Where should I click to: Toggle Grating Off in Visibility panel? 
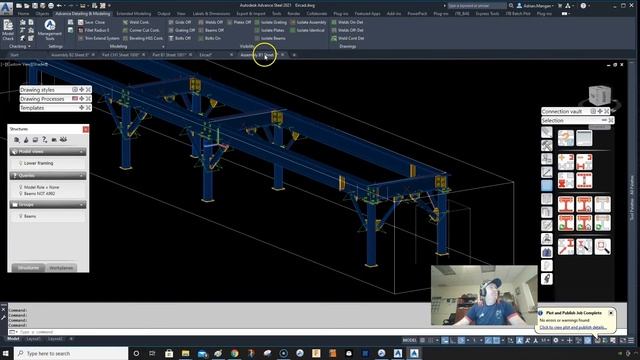click(x=182, y=30)
